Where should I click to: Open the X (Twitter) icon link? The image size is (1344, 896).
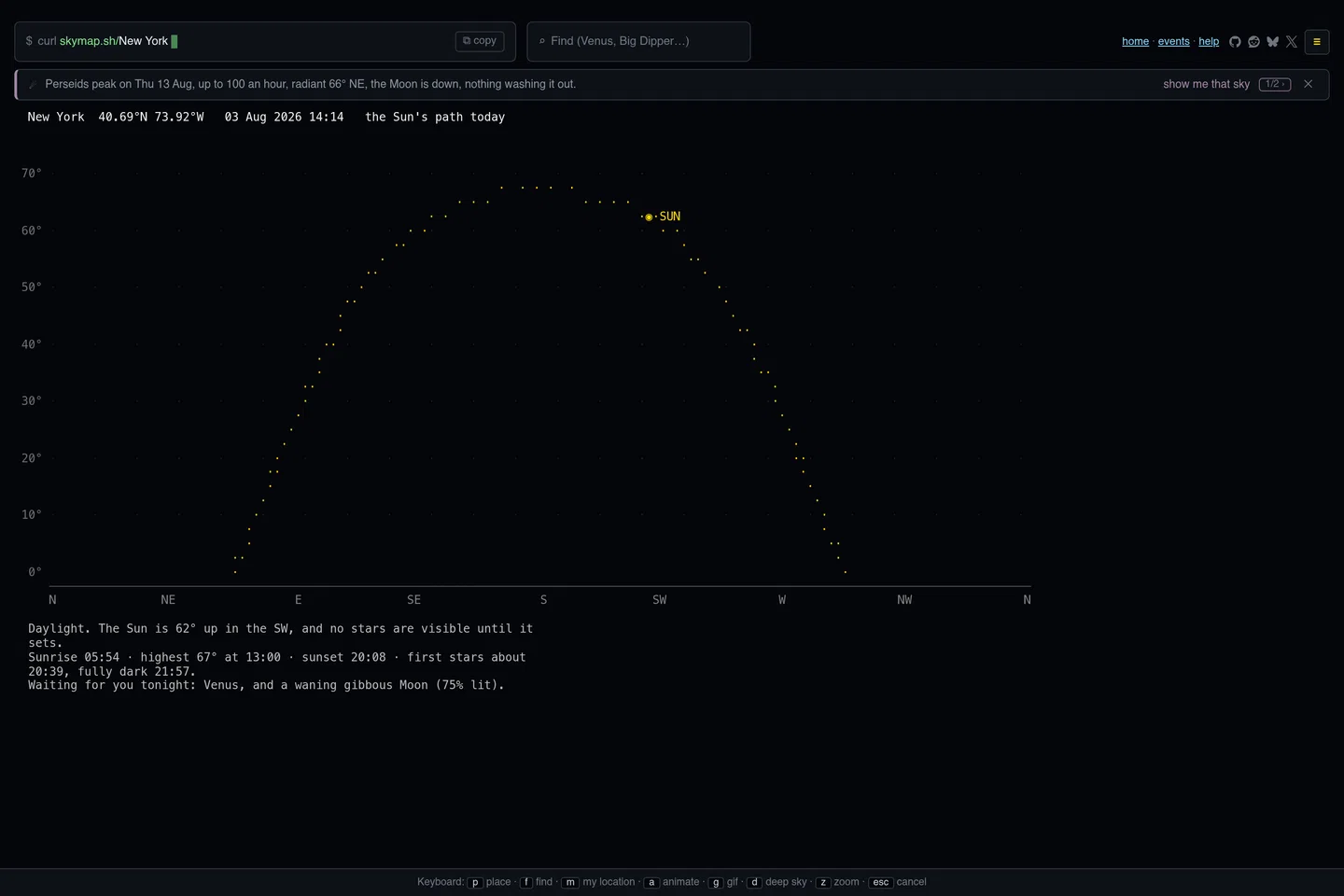pyautogui.click(x=1292, y=42)
